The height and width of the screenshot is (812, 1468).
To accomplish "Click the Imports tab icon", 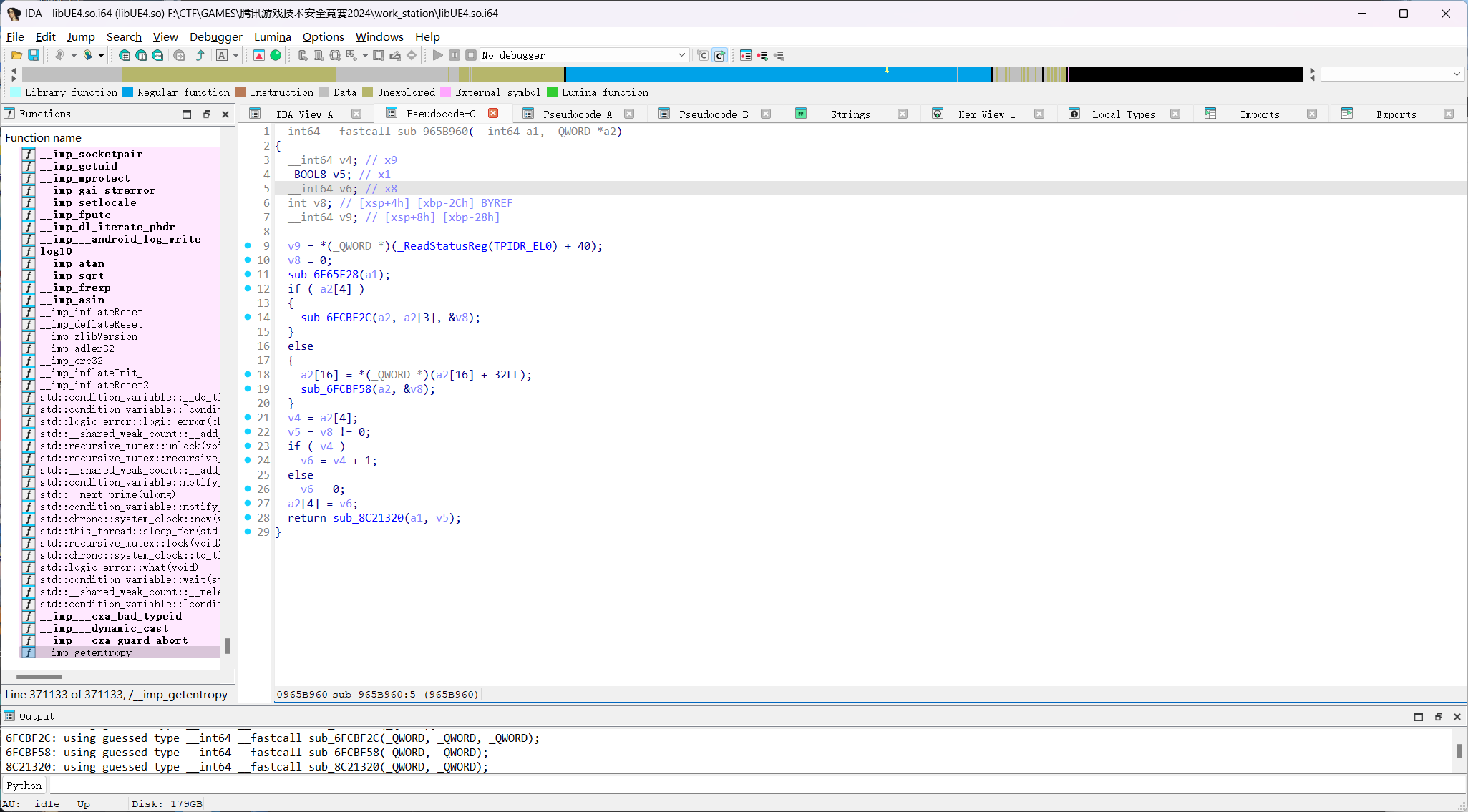I will pyautogui.click(x=1210, y=114).
